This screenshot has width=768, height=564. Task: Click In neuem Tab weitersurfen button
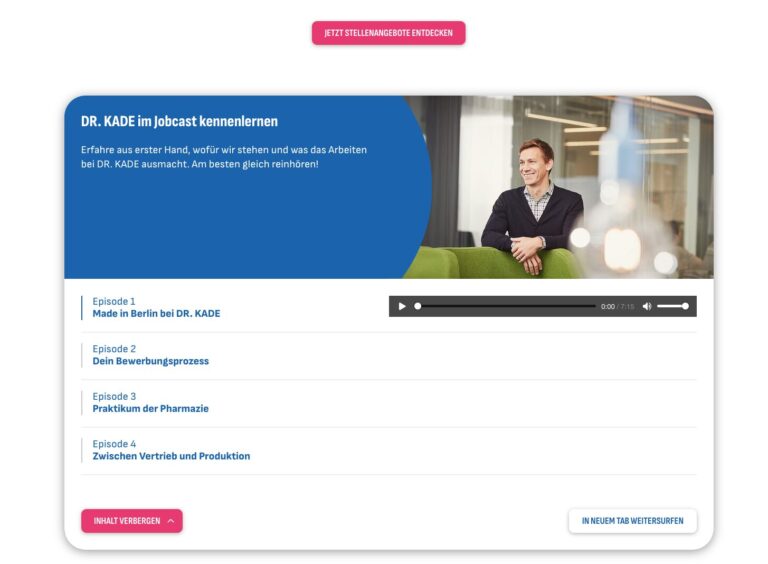coord(632,521)
